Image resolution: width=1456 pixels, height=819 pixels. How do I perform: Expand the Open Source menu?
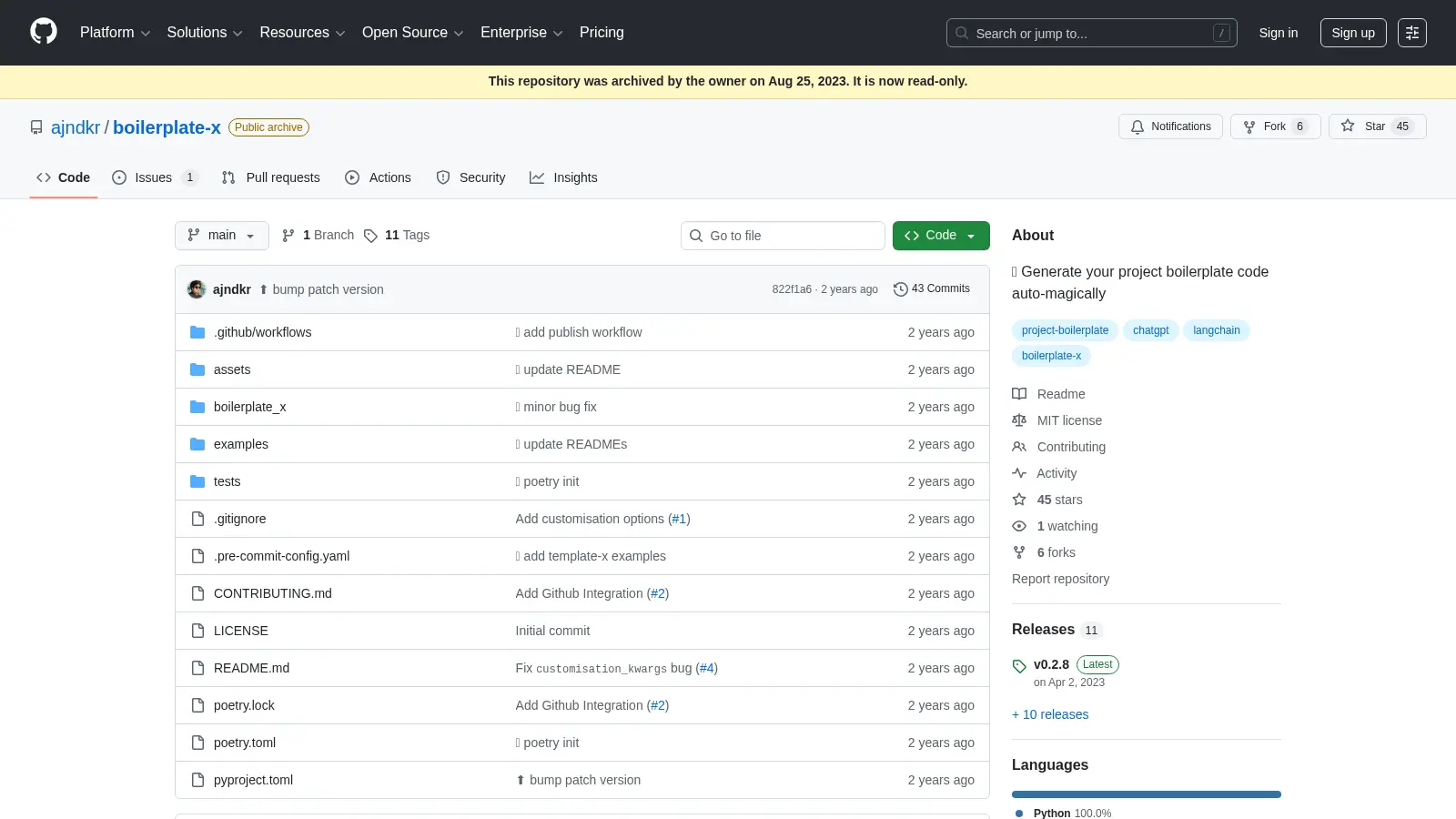pyautogui.click(x=413, y=33)
